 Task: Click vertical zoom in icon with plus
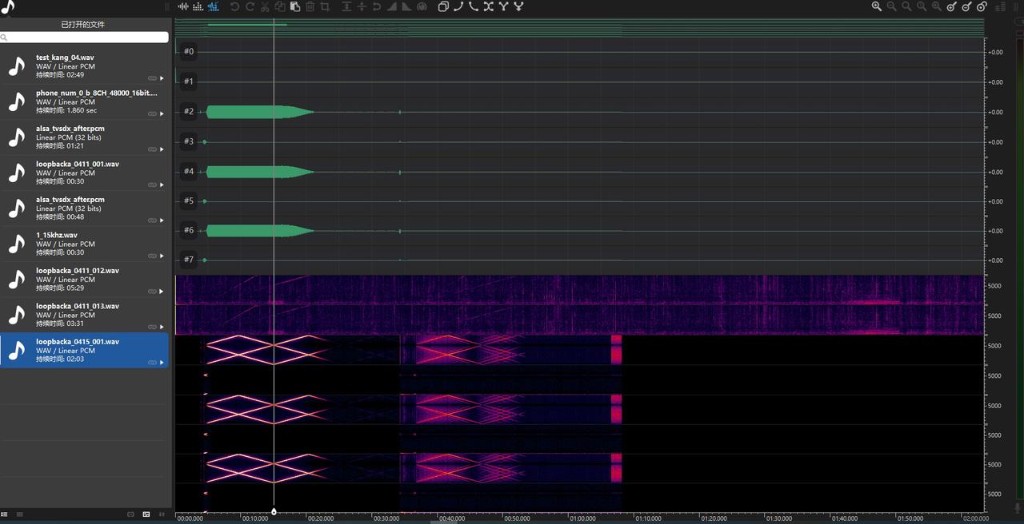pos(952,7)
